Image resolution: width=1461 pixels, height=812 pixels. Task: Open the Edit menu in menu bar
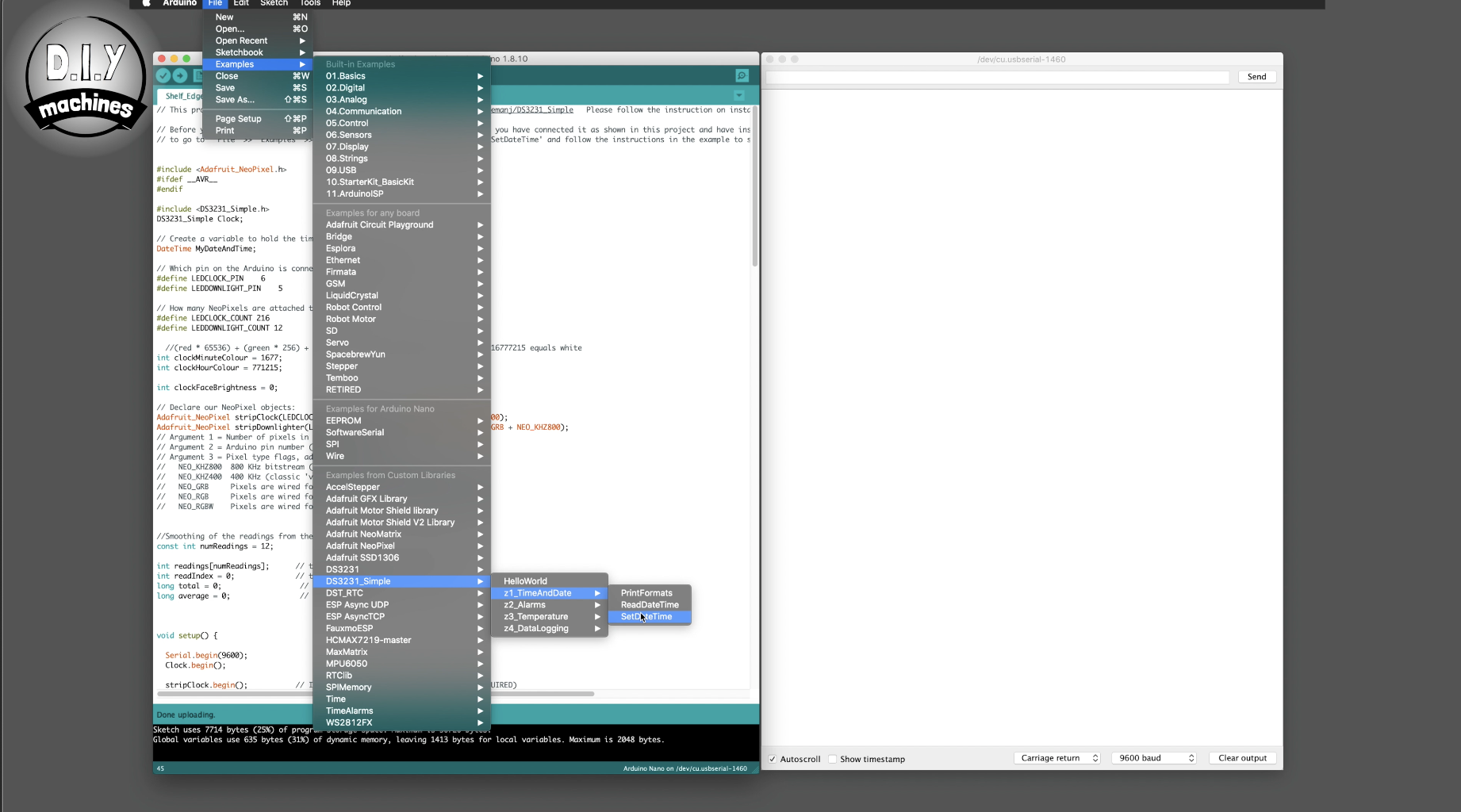241,3
